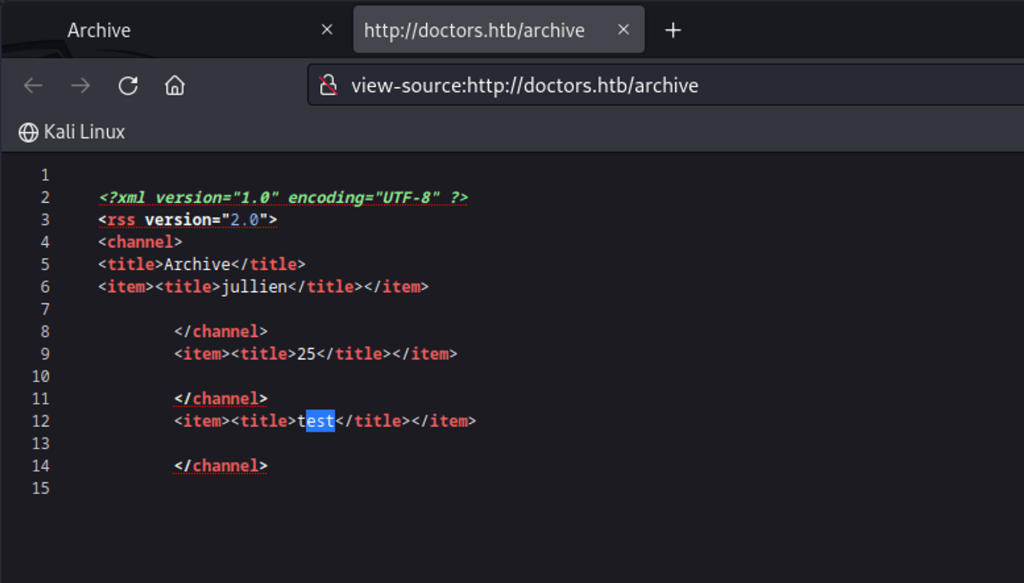
Task: Close the Archive tab
Action: [x=326, y=30]
